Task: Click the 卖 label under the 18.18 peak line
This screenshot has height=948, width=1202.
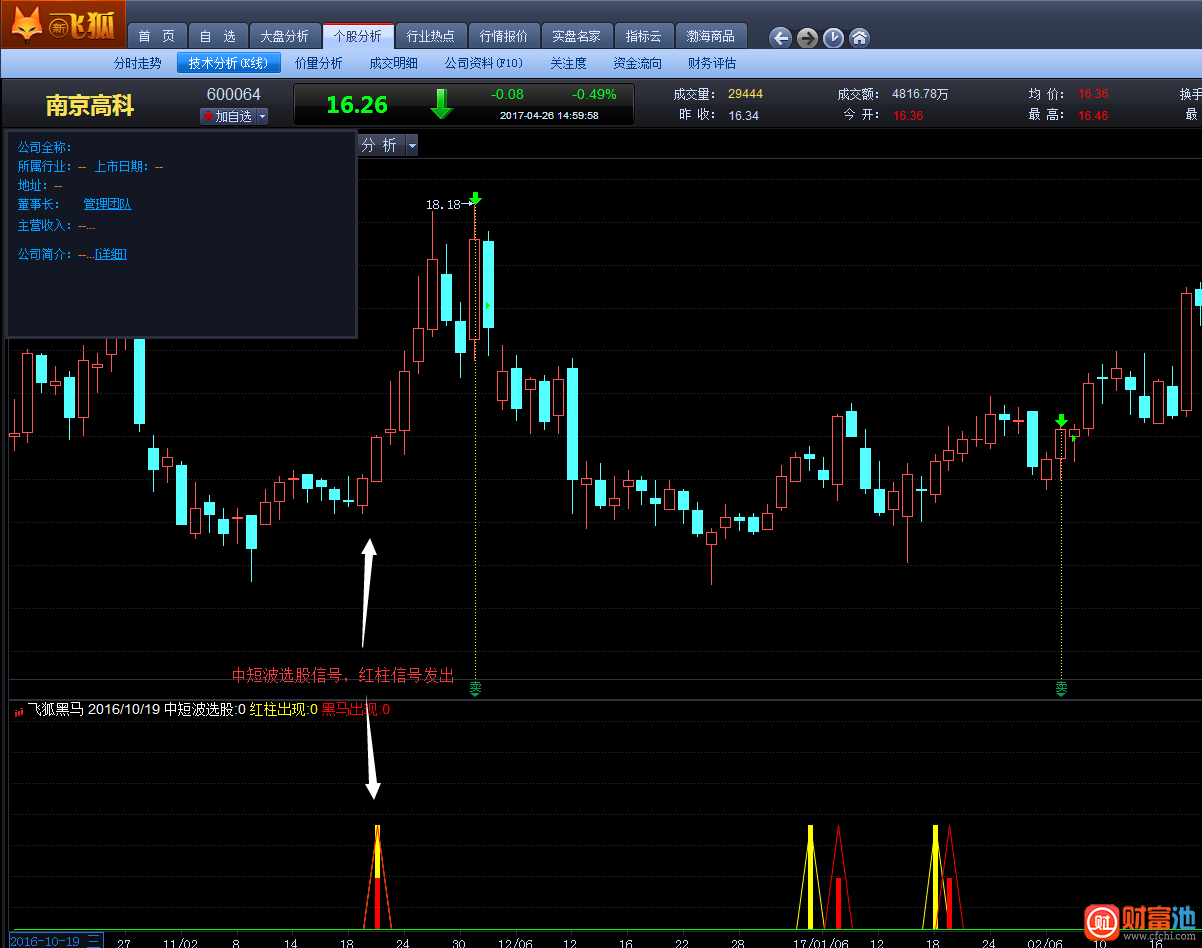Action: tap(476, 688)
